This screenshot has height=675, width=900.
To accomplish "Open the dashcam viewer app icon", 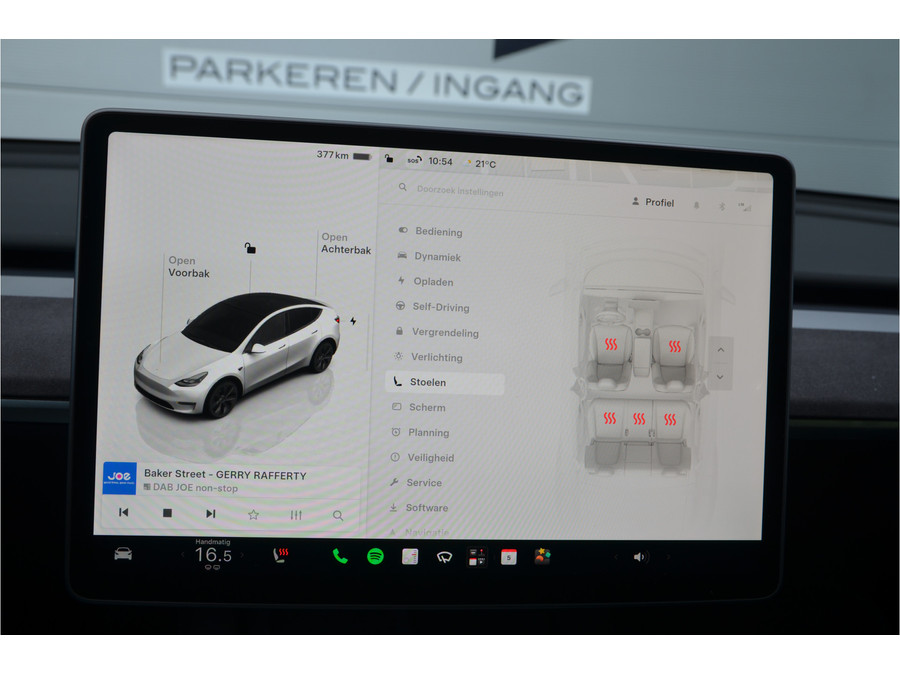I will tap(477, 557).
